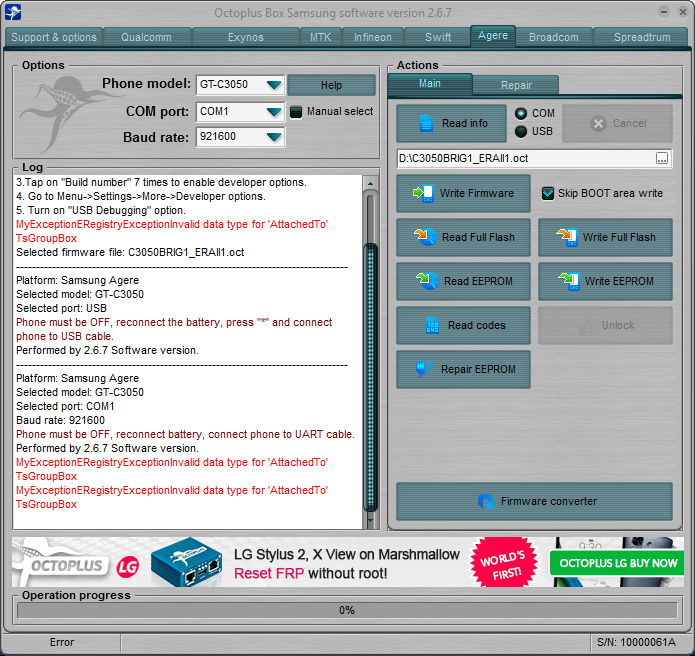The width and height of the screenshot is (695, 656).
Task: Click the Error status bar text
Action: tap(62, 642)
